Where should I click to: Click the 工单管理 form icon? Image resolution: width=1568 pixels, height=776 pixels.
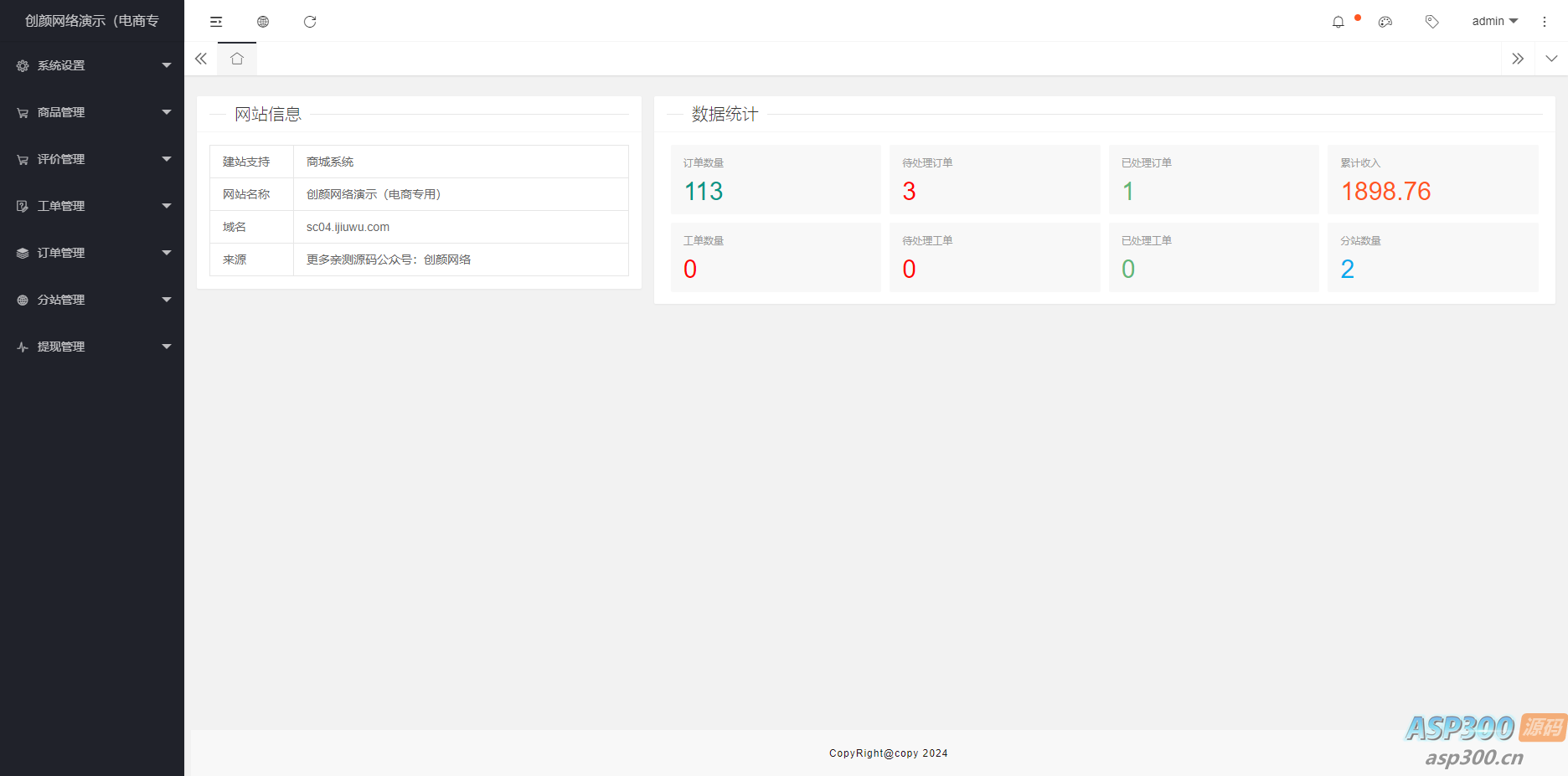23,206
